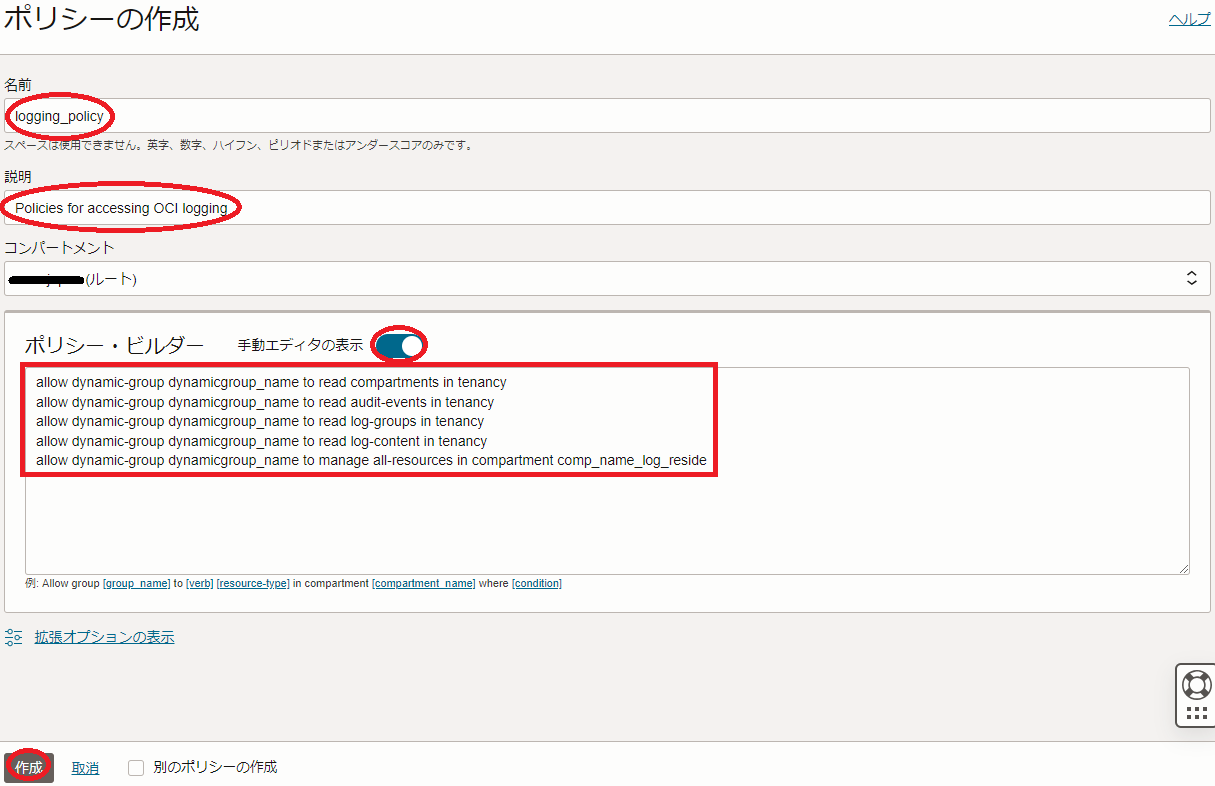Screen dimensions: 1215x786
Task: Click the compartment_name example link
Action: click(x=423, y=584)
